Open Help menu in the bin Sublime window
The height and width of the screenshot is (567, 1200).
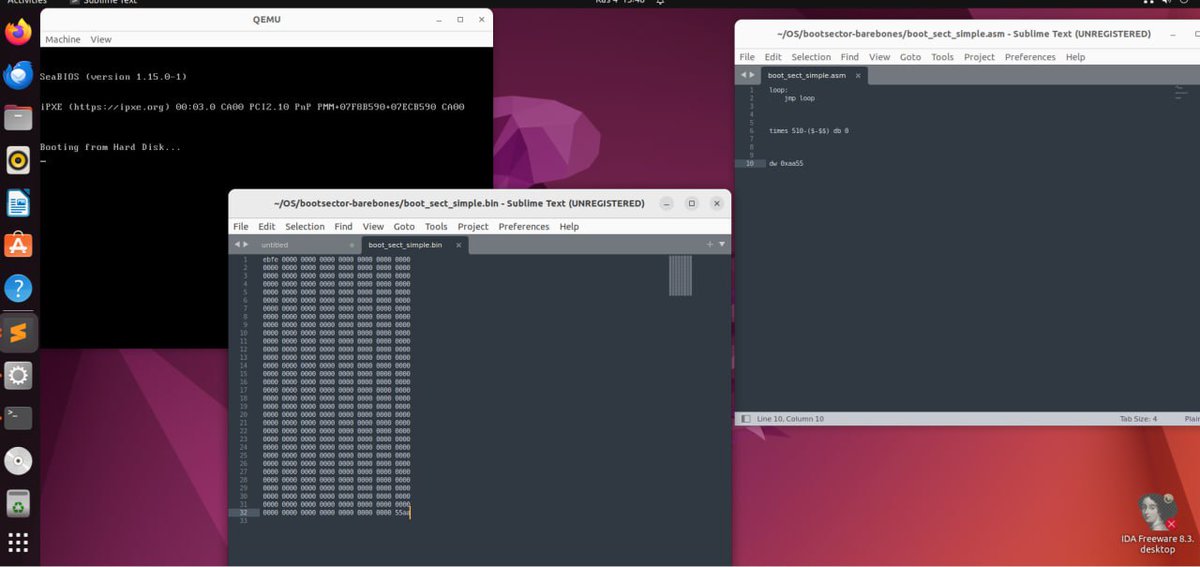pyautogui.click(x=569, y=227)
